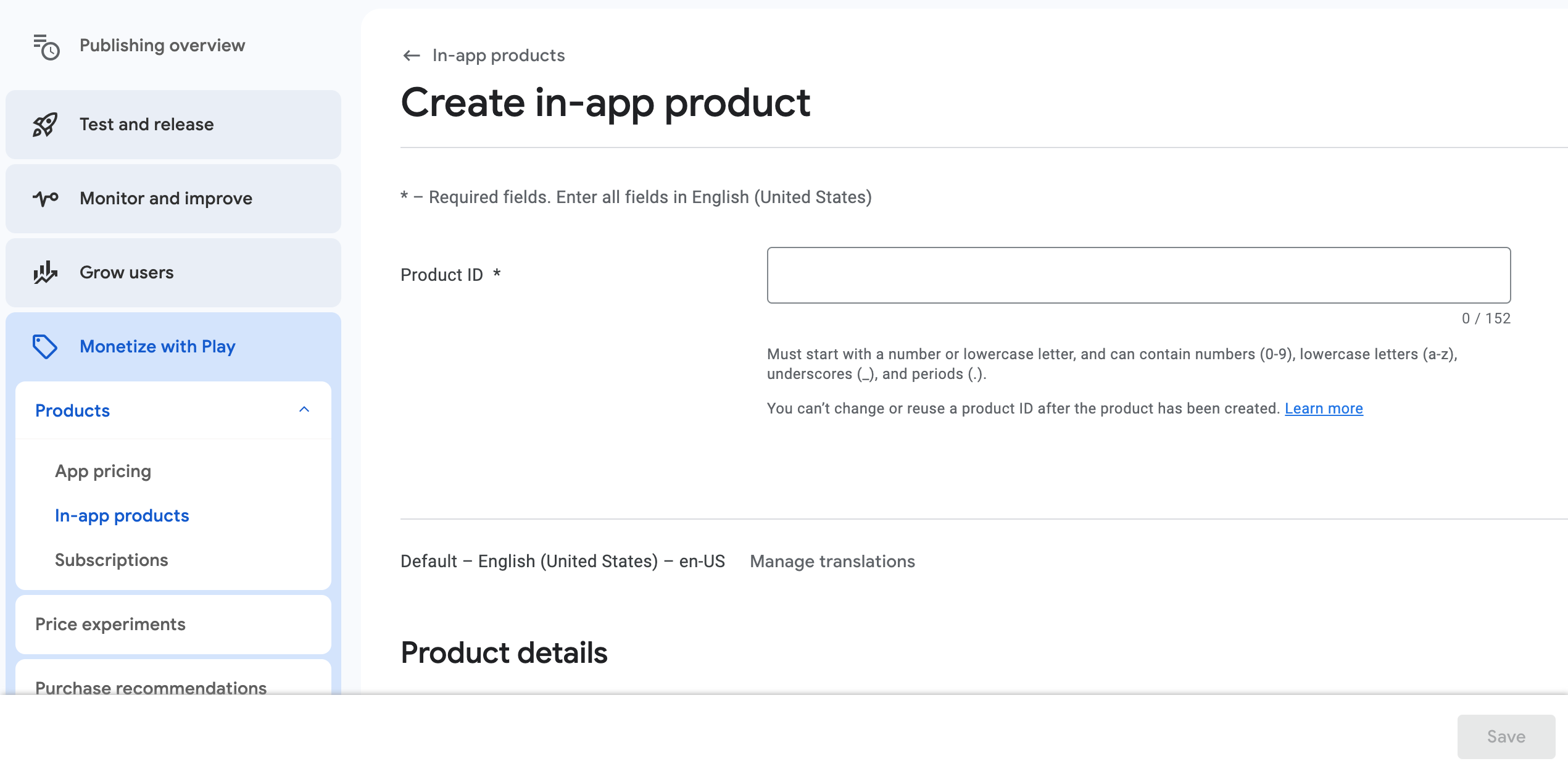Click the back arrow beside In-app products
The image size is (1568, 769).
click(x=411, y=55)
